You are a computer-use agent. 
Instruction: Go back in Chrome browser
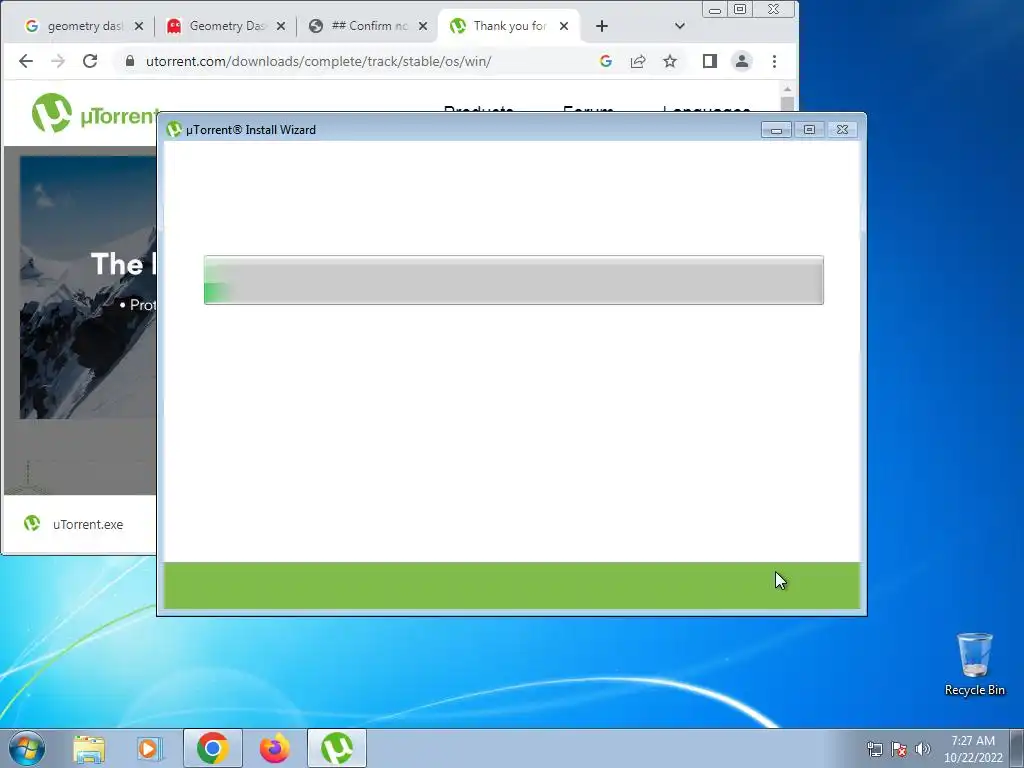point(25,61)
